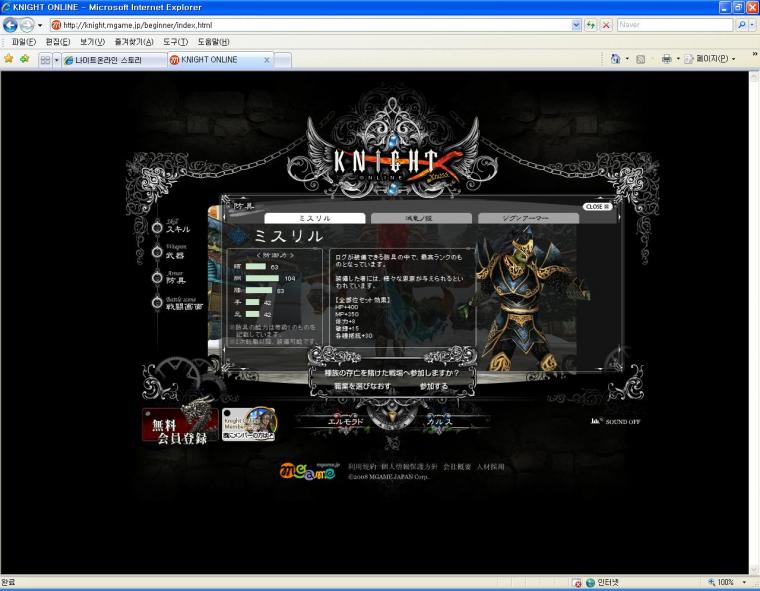The height and width of the screenshot is (591, 760).
Task: Click the Favorites Center star icon
Action: pos(9,59)
